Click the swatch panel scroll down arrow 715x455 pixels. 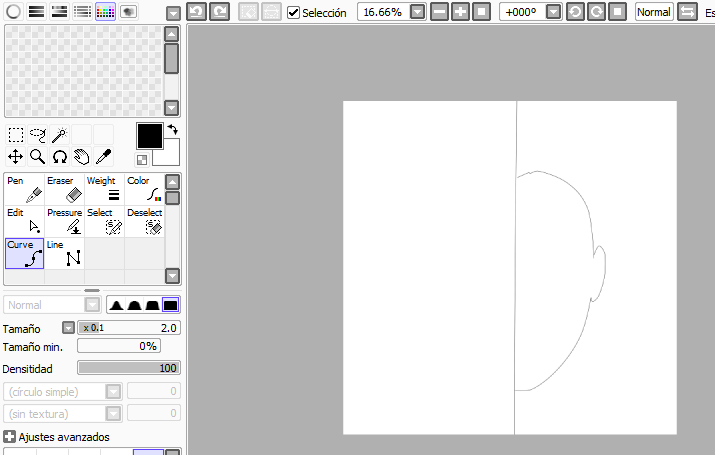point(171,108)
